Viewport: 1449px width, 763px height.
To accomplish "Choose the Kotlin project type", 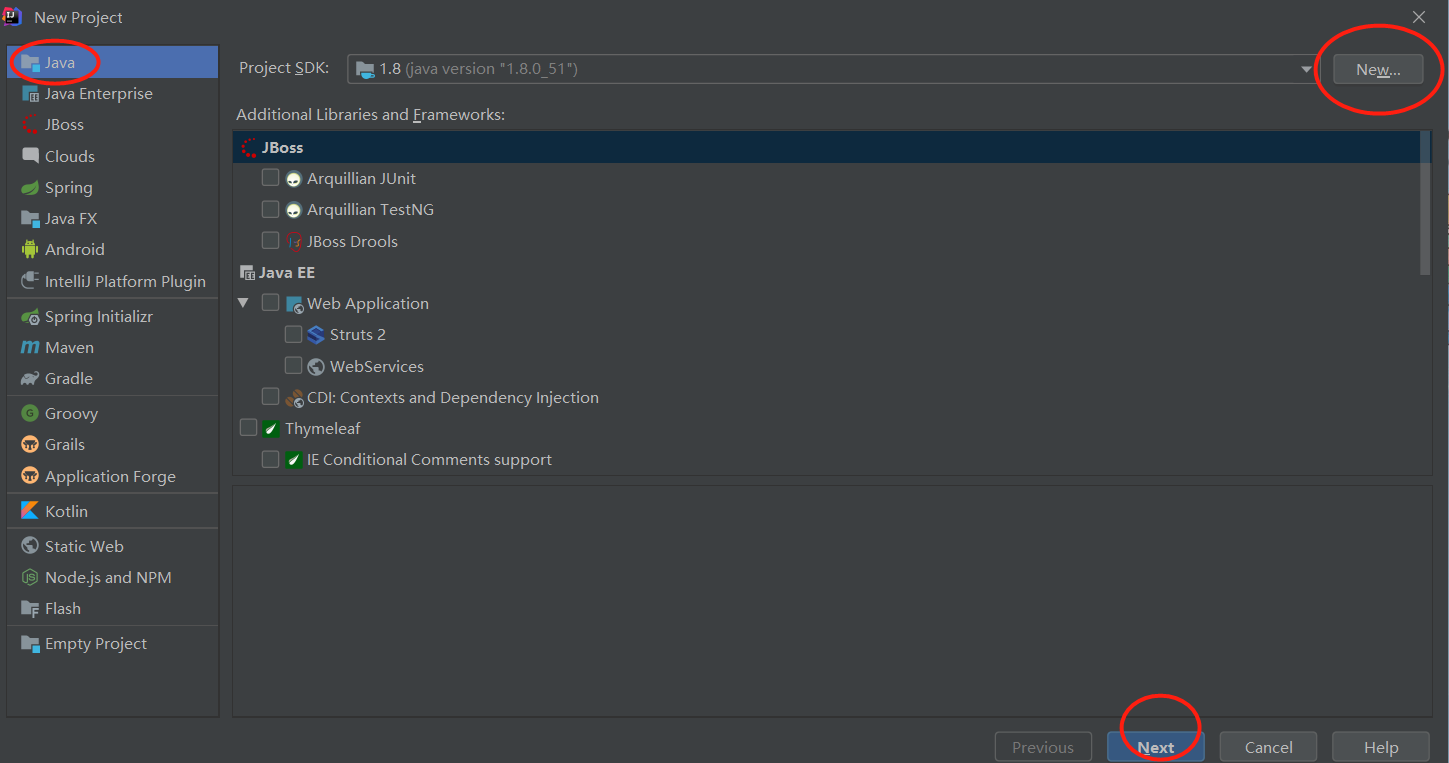I will coord(112,511).
